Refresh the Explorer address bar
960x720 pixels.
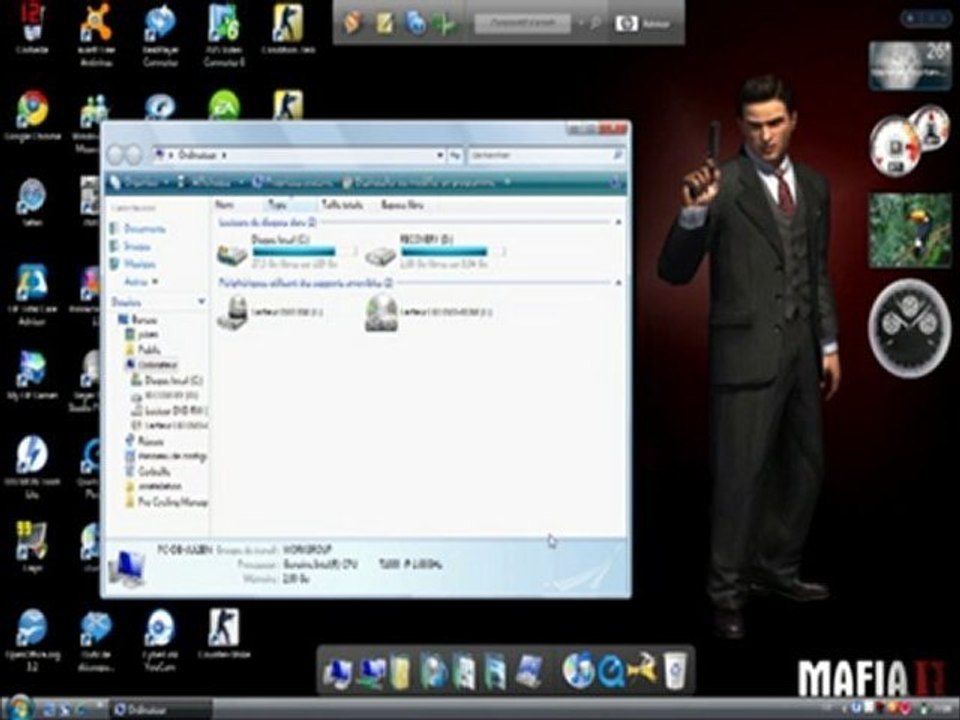(x=454, y=156)
